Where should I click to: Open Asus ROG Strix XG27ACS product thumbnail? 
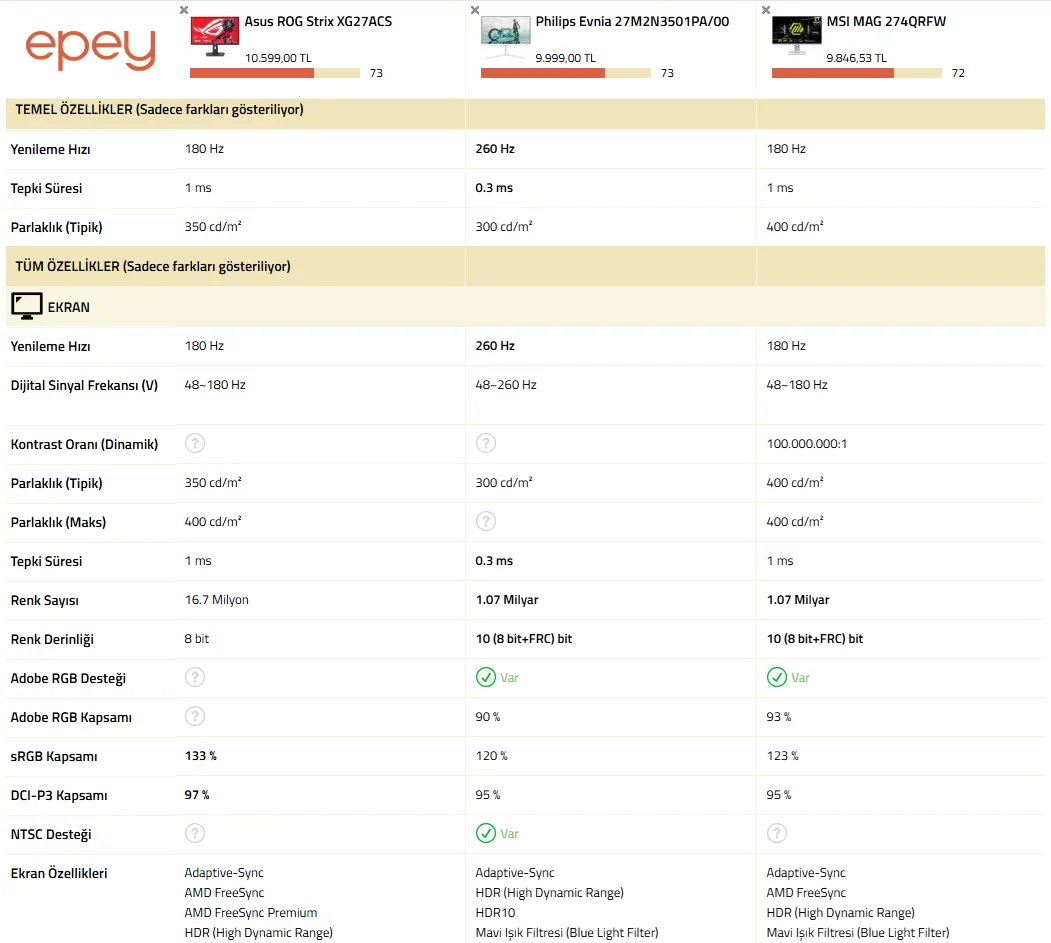pos(214,37)
